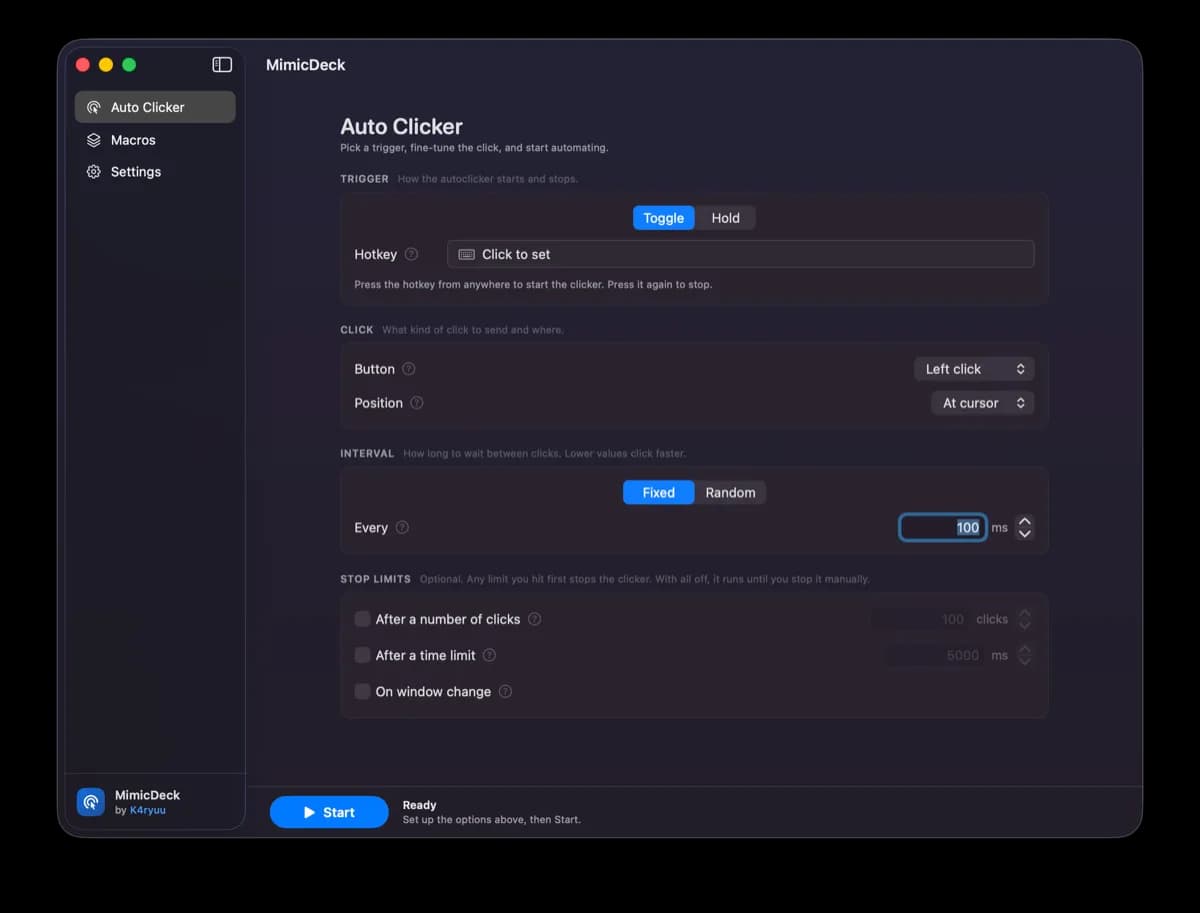Click the Every interval 100 input field
Image resolution: width=1200 pixels, height=913 pixels.
point(943,527)
